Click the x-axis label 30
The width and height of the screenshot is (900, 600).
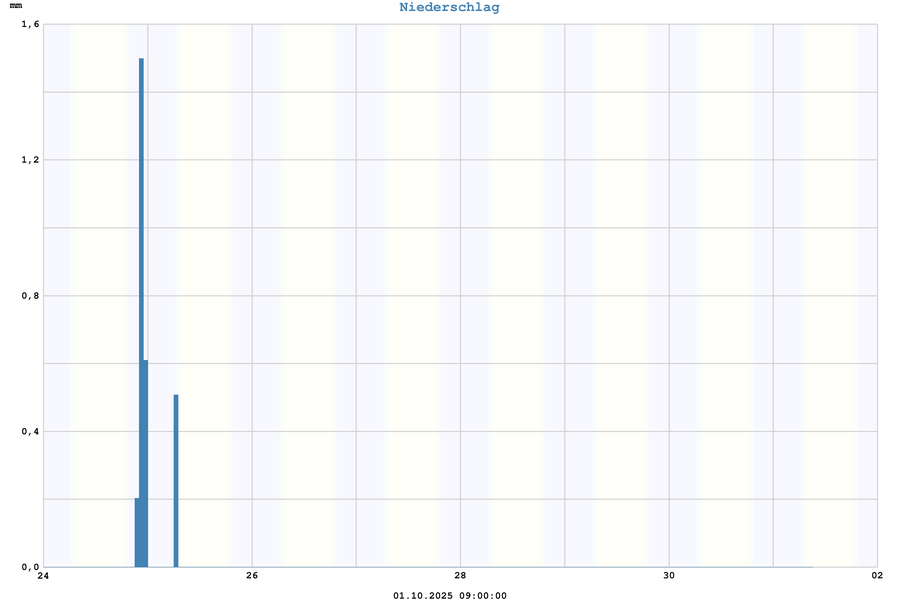pyautogui.click(x=669, y=576)
